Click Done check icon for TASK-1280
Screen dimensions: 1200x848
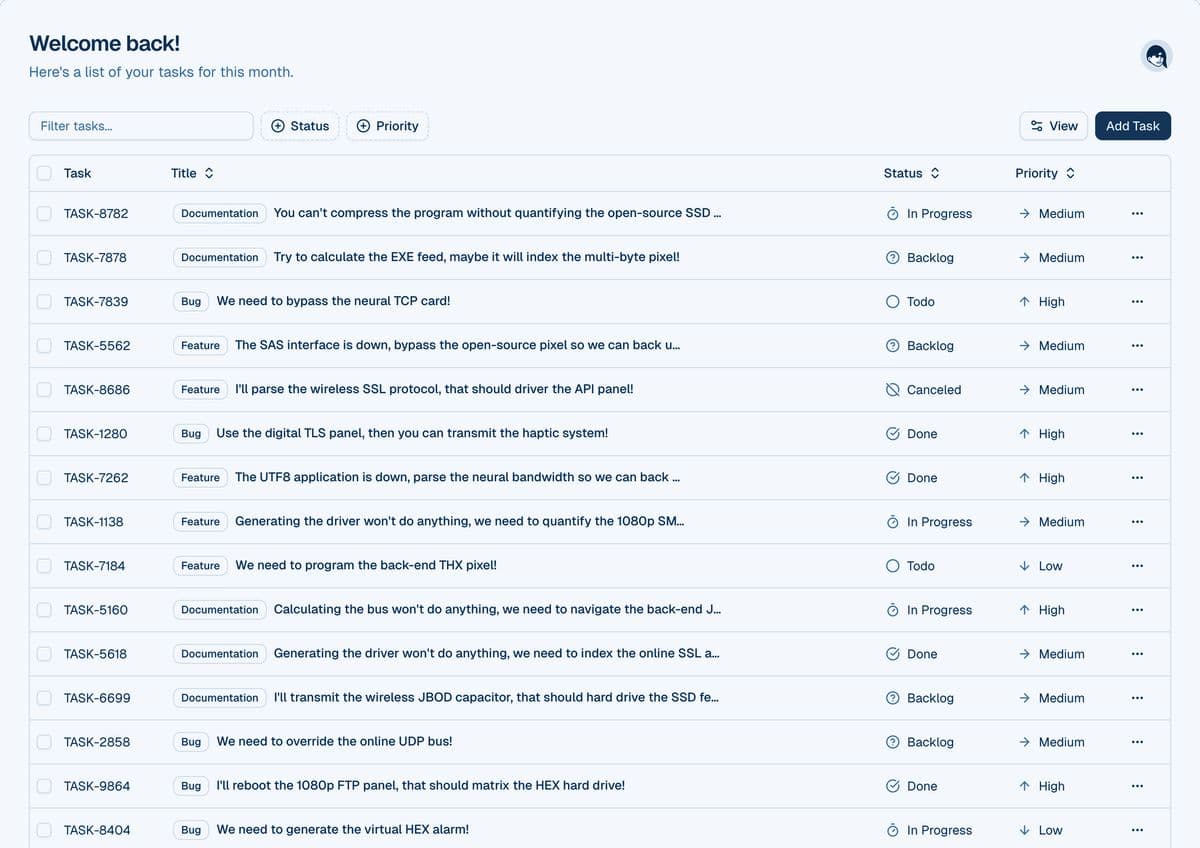pyautogui.click(x=893, y=433)
